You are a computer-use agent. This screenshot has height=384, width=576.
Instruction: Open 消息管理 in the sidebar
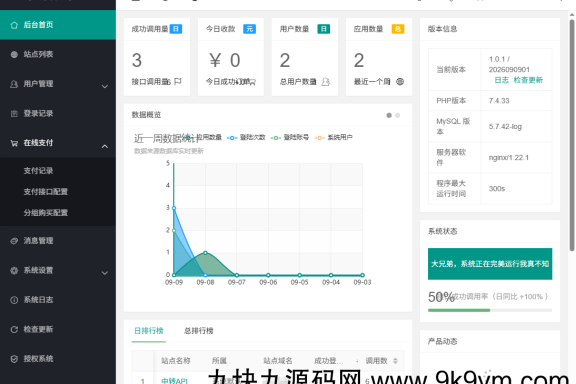[x=58, y=241]
